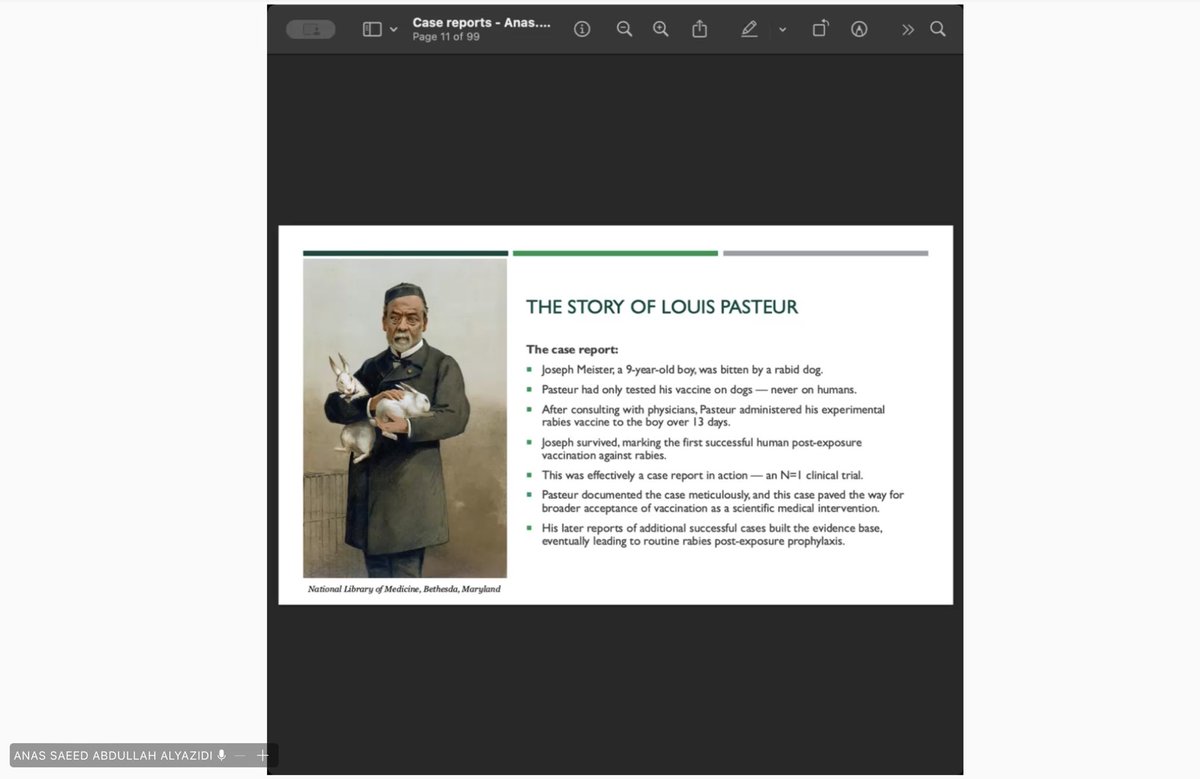Zoom in on the PDF page
The height and width of the screenshot is (779, 1200).
pyautogui.click(x=661, y=29)
